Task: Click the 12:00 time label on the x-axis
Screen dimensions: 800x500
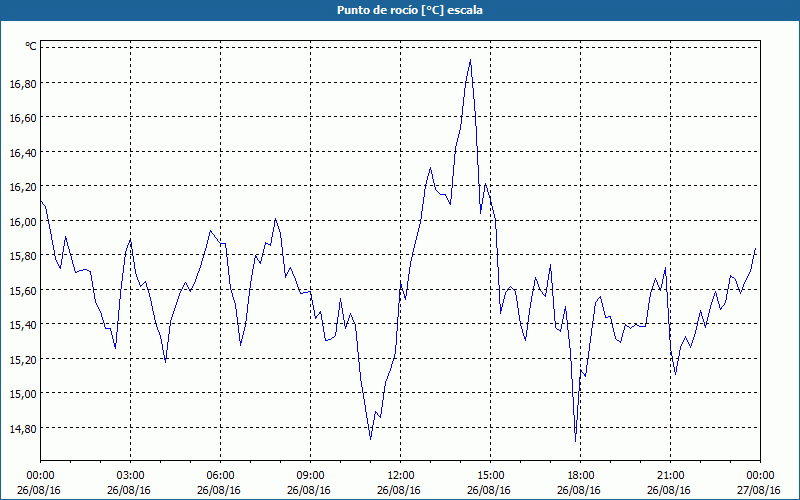Action: tap(401, 476)
